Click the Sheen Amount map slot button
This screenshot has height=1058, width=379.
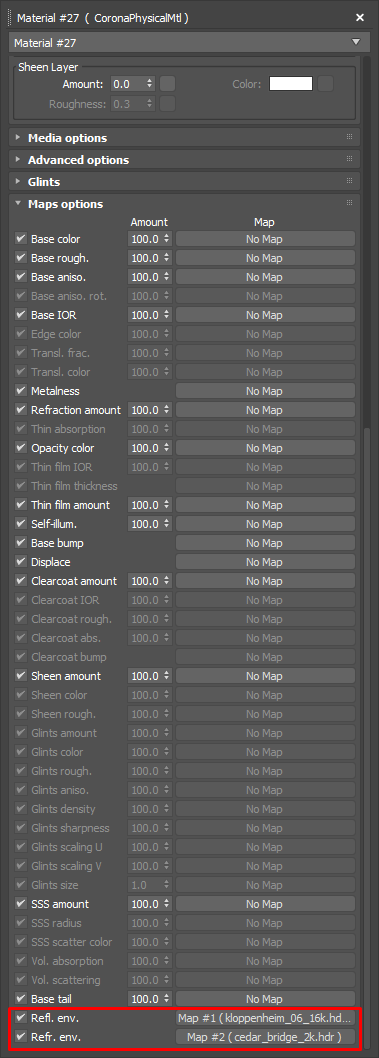[x=168, y=84]
